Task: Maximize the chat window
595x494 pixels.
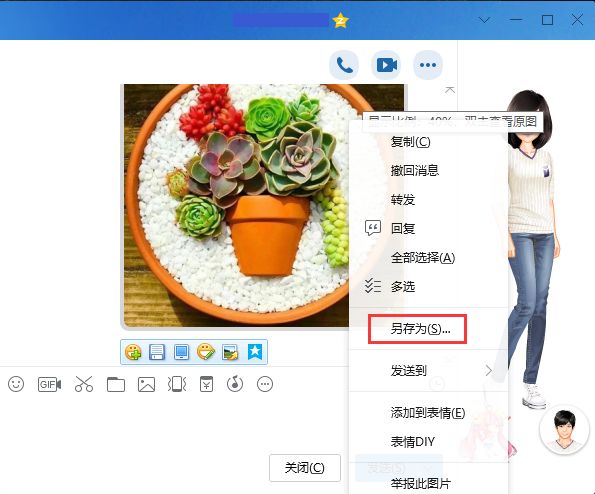Action: (547, 20)
